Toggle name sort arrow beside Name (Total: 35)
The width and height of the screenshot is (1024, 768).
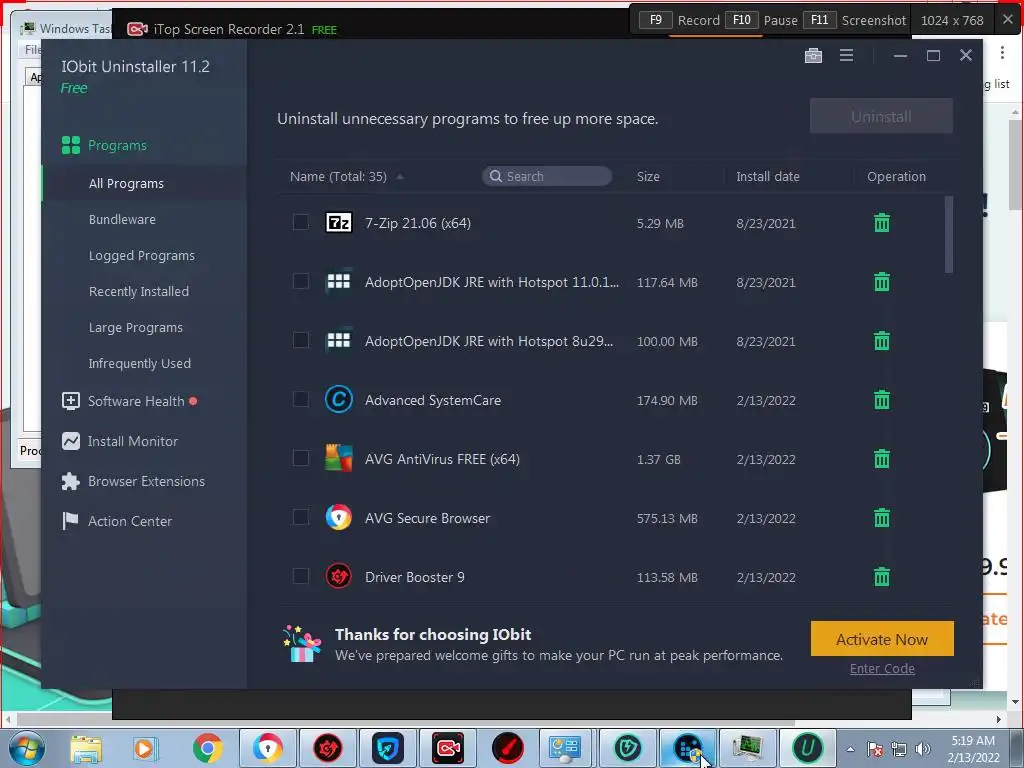(x=400, y=177)
